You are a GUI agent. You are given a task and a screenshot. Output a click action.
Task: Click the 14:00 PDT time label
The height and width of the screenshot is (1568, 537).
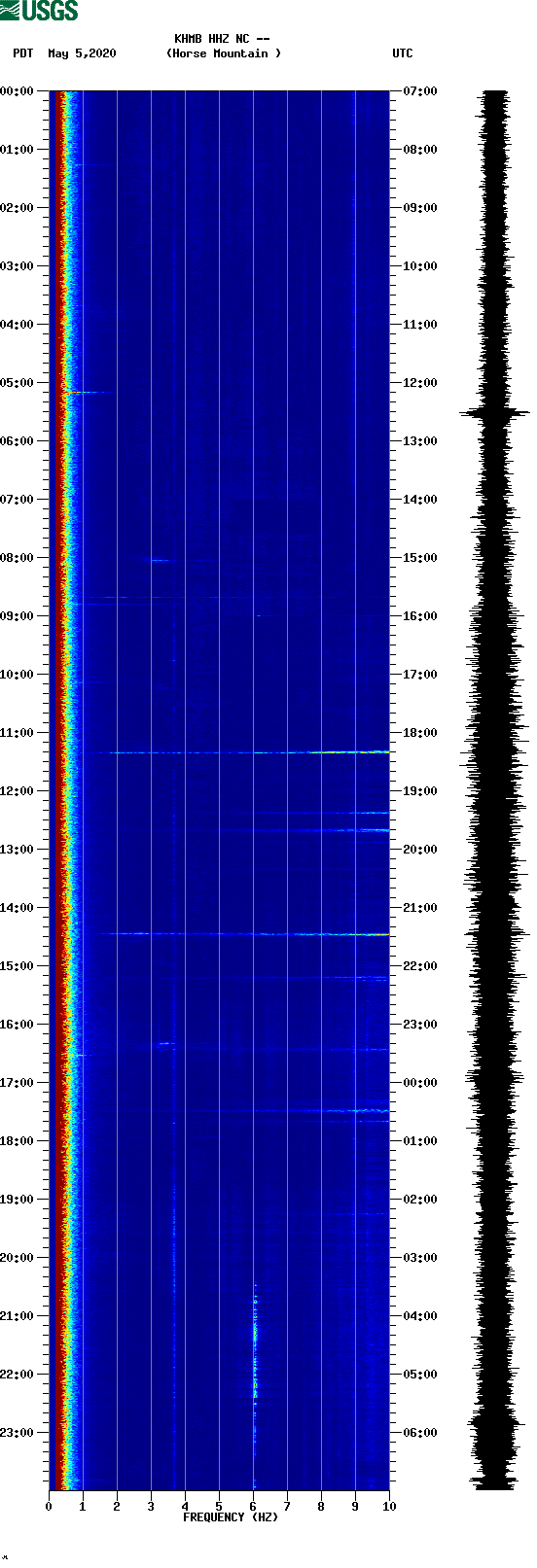point(18,908)
